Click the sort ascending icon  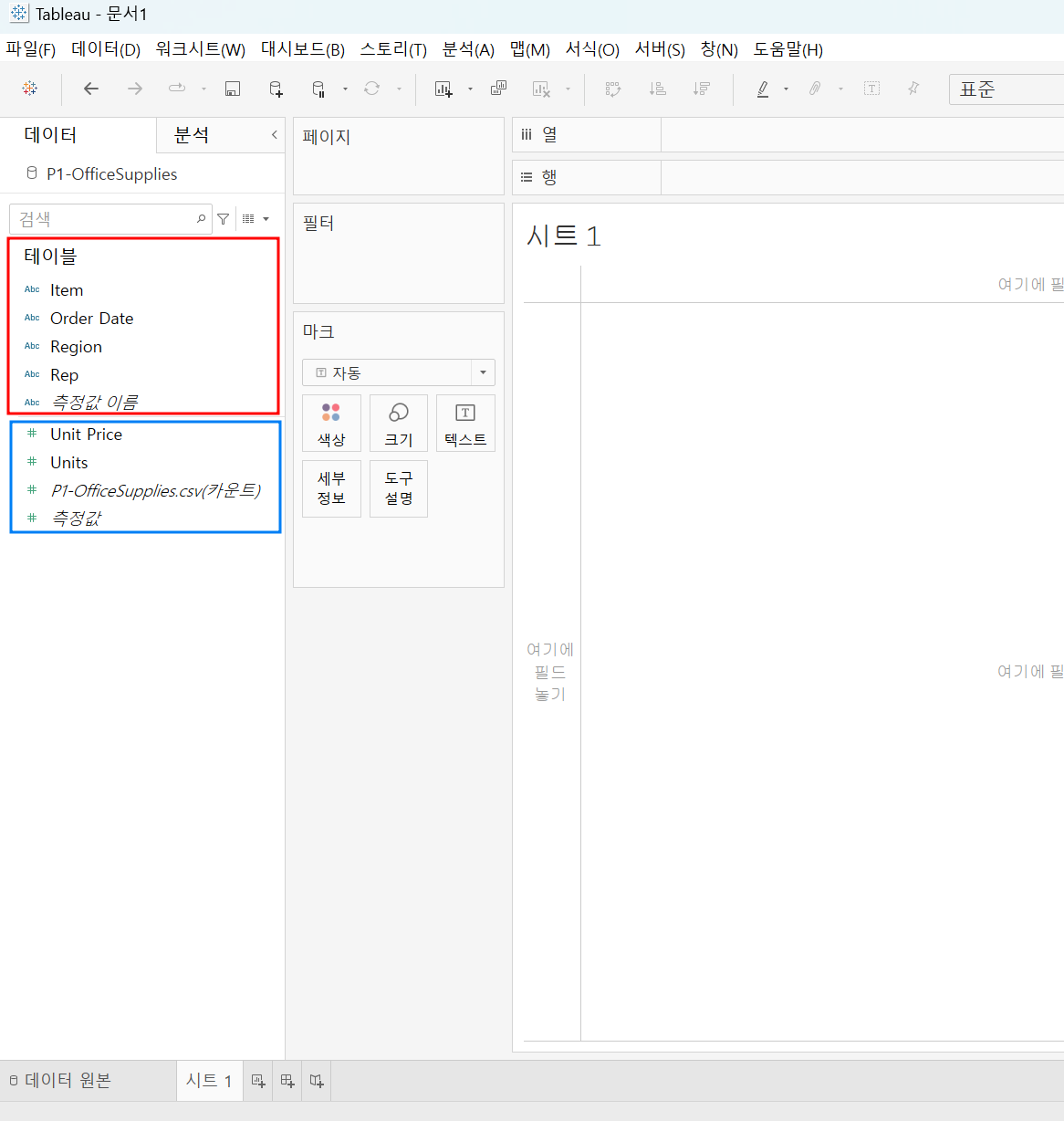coord(657,89)
